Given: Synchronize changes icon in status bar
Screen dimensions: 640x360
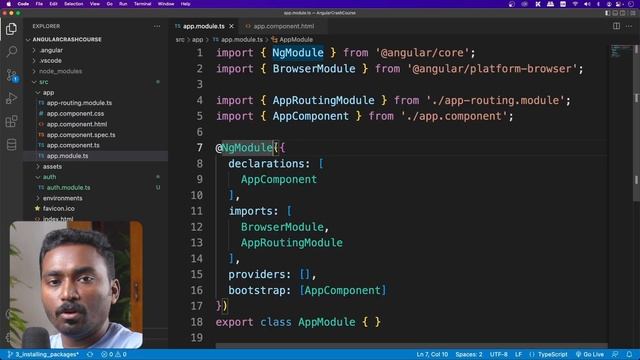Looking at the screenshot, I should [x=90, y=354].
